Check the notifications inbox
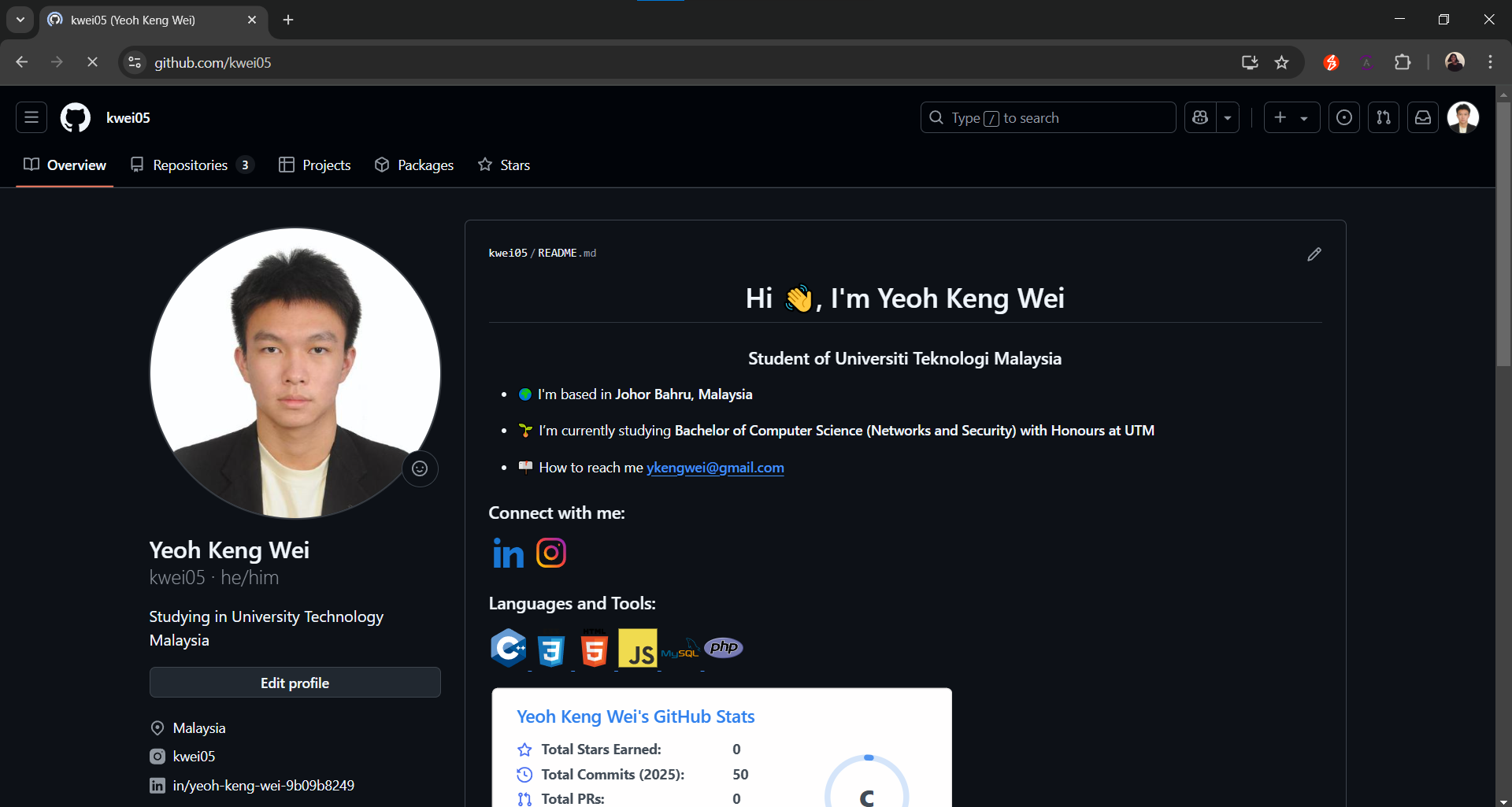This screenshot has height=807, width=1512. (1422, 117)
